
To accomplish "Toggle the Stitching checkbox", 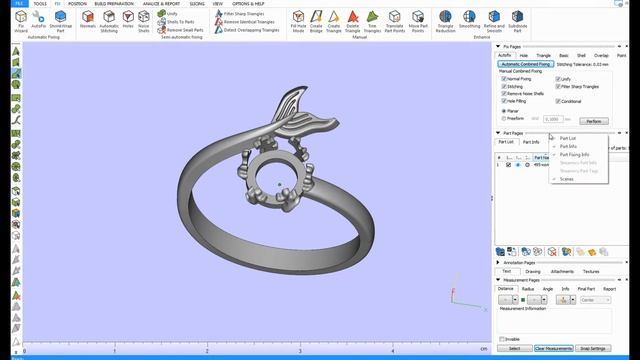I will (x=504, y=86).
